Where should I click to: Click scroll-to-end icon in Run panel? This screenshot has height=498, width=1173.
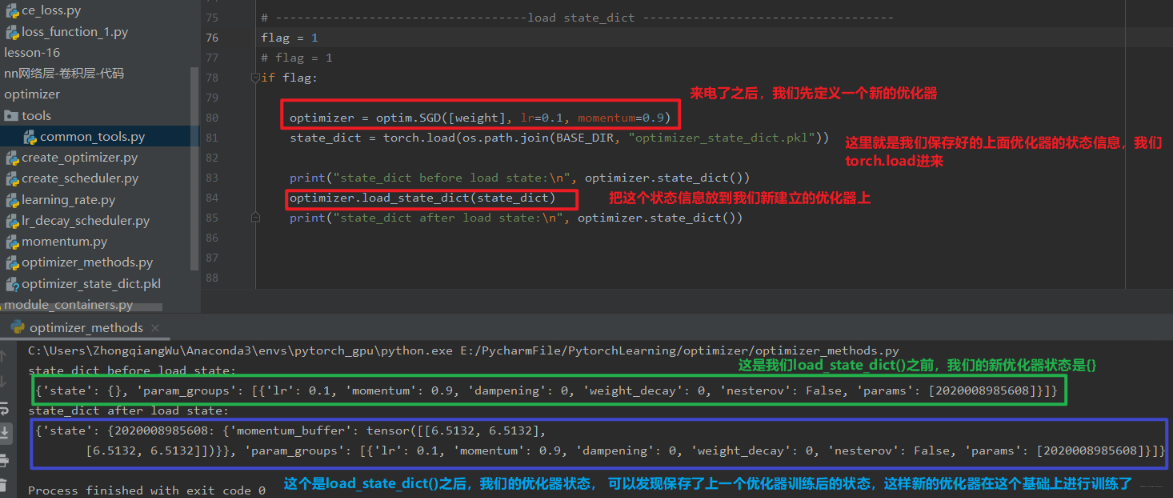pyautogui.click(x=4, y=432)
